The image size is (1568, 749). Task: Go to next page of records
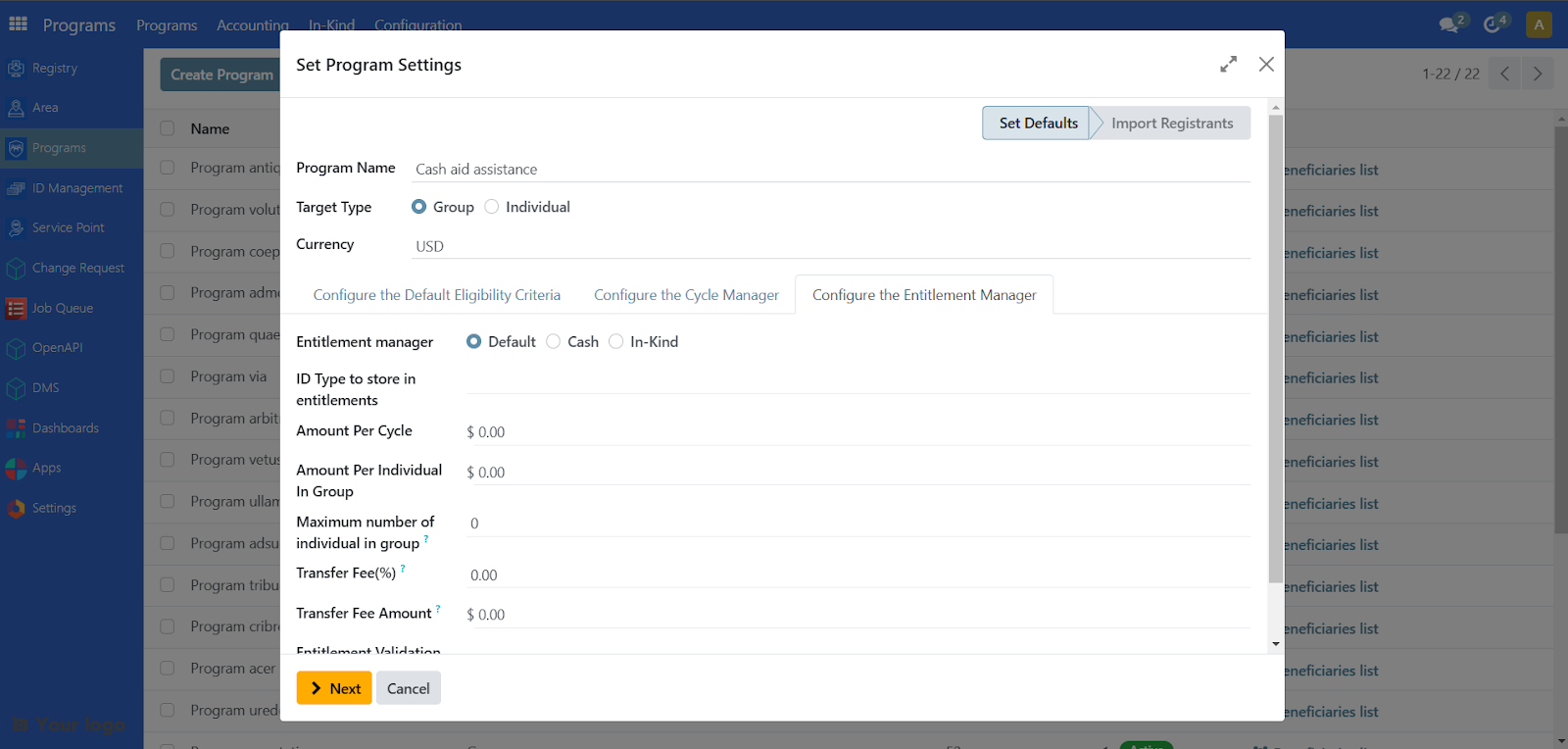pos(1538,74)
